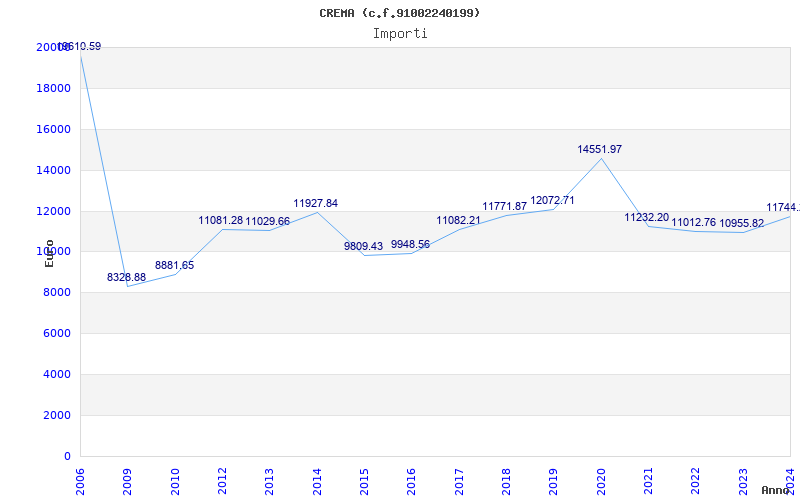800x500 pixels.
Task: Click x-axis year 2016
Action: (x=412, y=482)
